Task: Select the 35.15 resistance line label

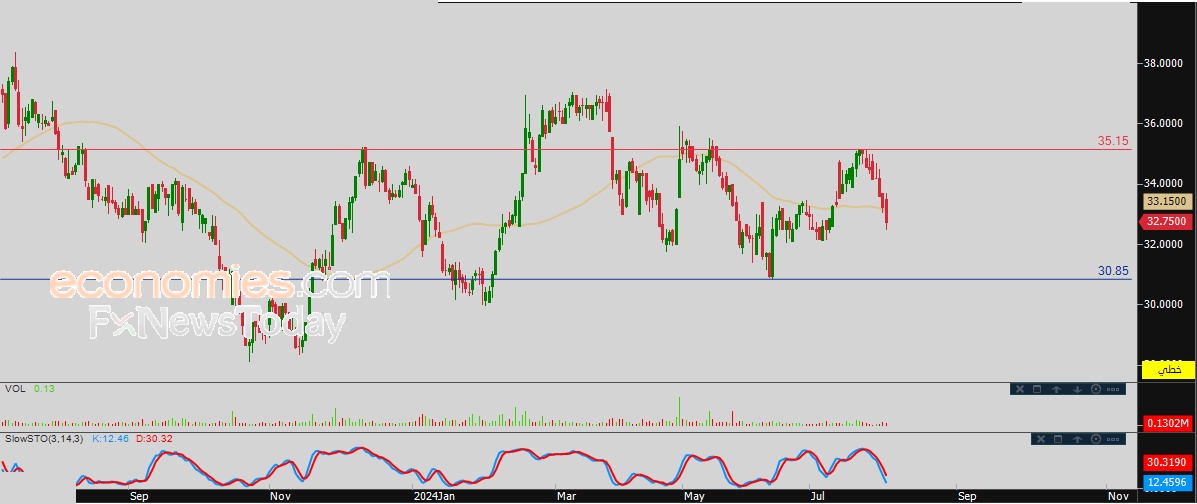Action: point(1113,141)
